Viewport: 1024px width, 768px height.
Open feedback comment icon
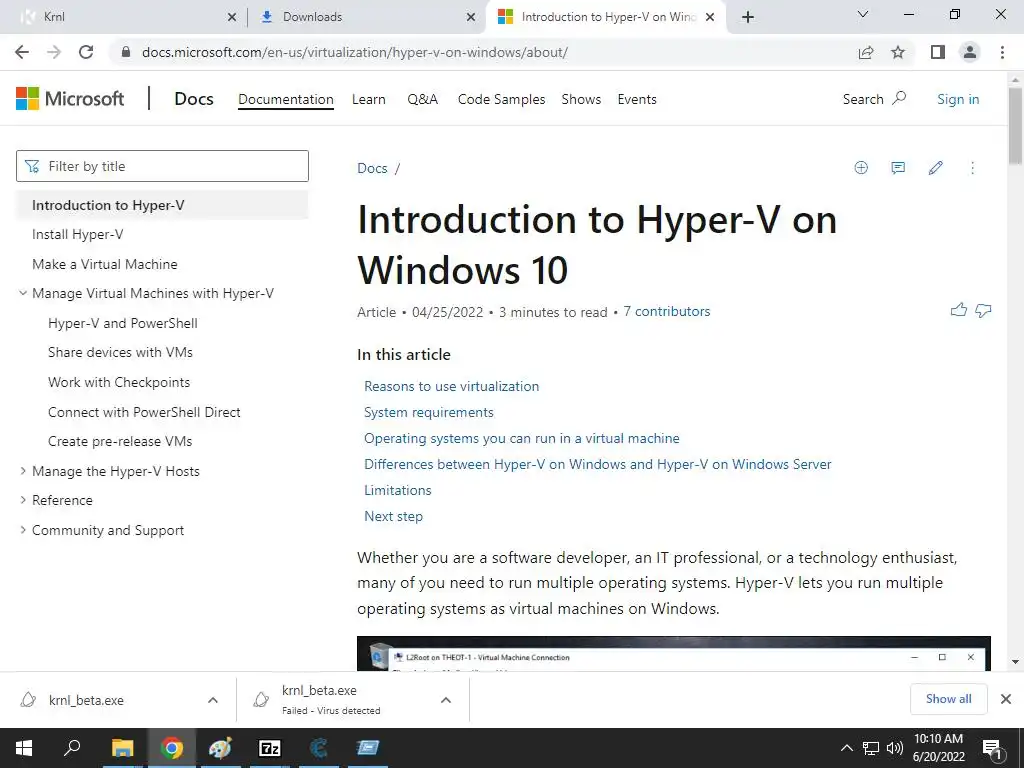click(x=898, y=168)
